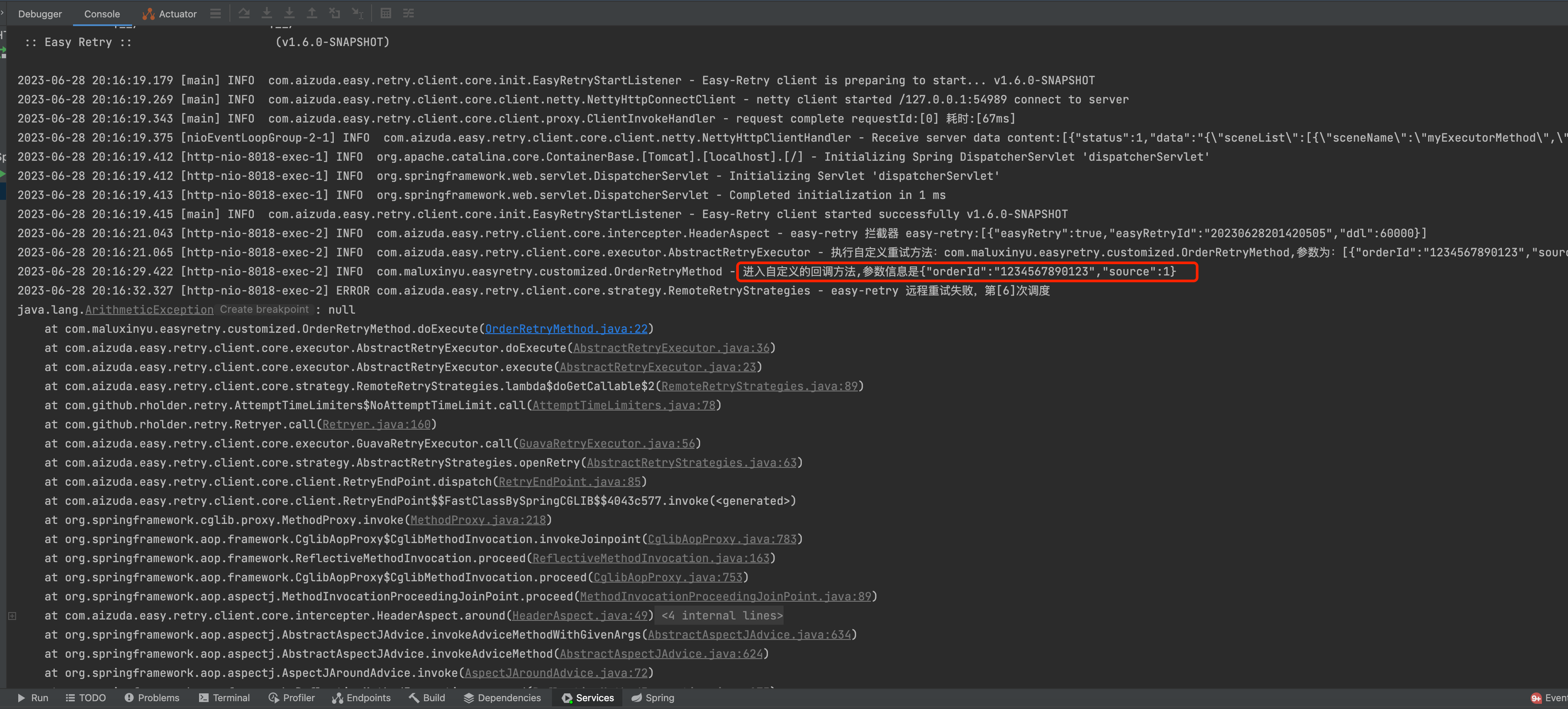Click the Step Over debug icon
This screenshot has width=1568, height=709.
pos(244,13)
